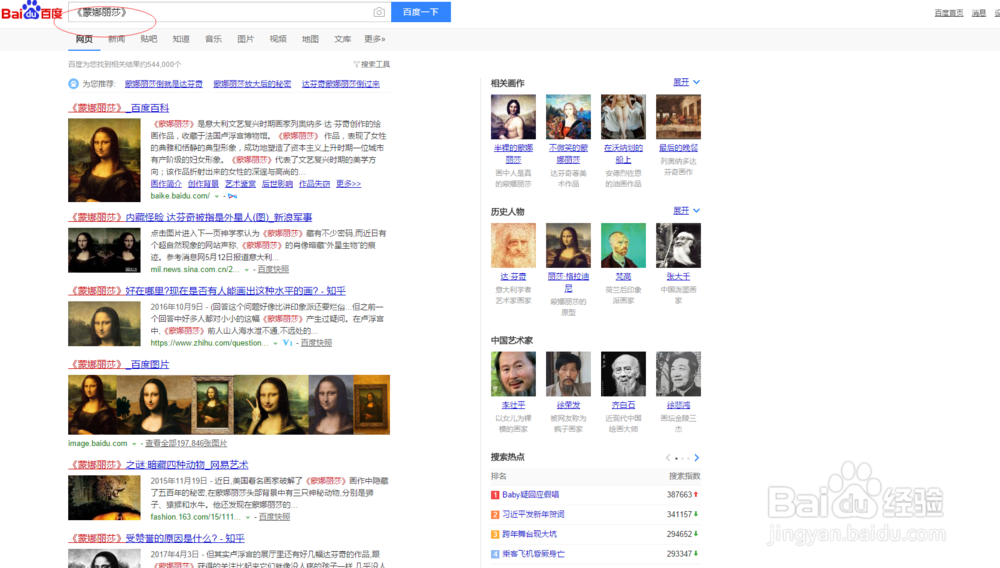
Task: Open the 最后的晚餐 painting thumbnail
Action: coord(679,117)
